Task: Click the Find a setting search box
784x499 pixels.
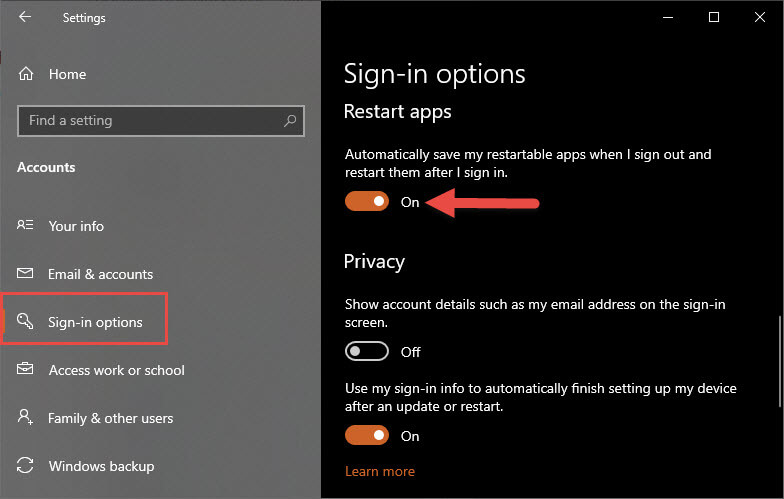Action: click(x=160, y=120)
